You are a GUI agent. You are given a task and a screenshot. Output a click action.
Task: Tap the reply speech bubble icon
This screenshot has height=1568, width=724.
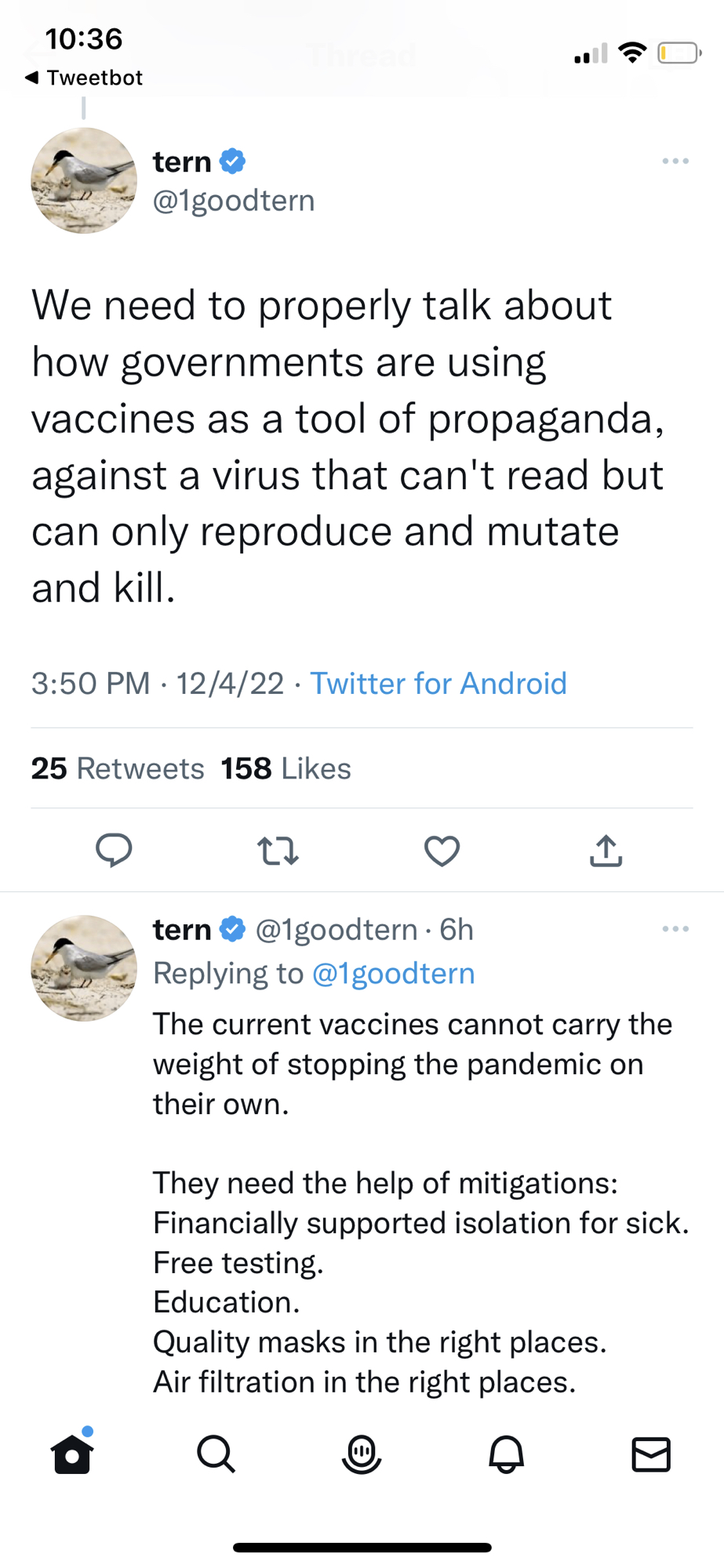click(114, 850)
